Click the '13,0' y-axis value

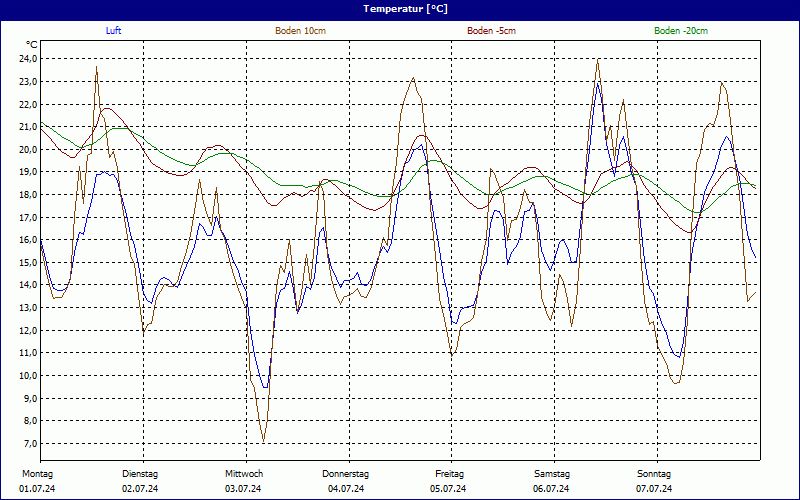pyautogui.click(x=29, y=308)
